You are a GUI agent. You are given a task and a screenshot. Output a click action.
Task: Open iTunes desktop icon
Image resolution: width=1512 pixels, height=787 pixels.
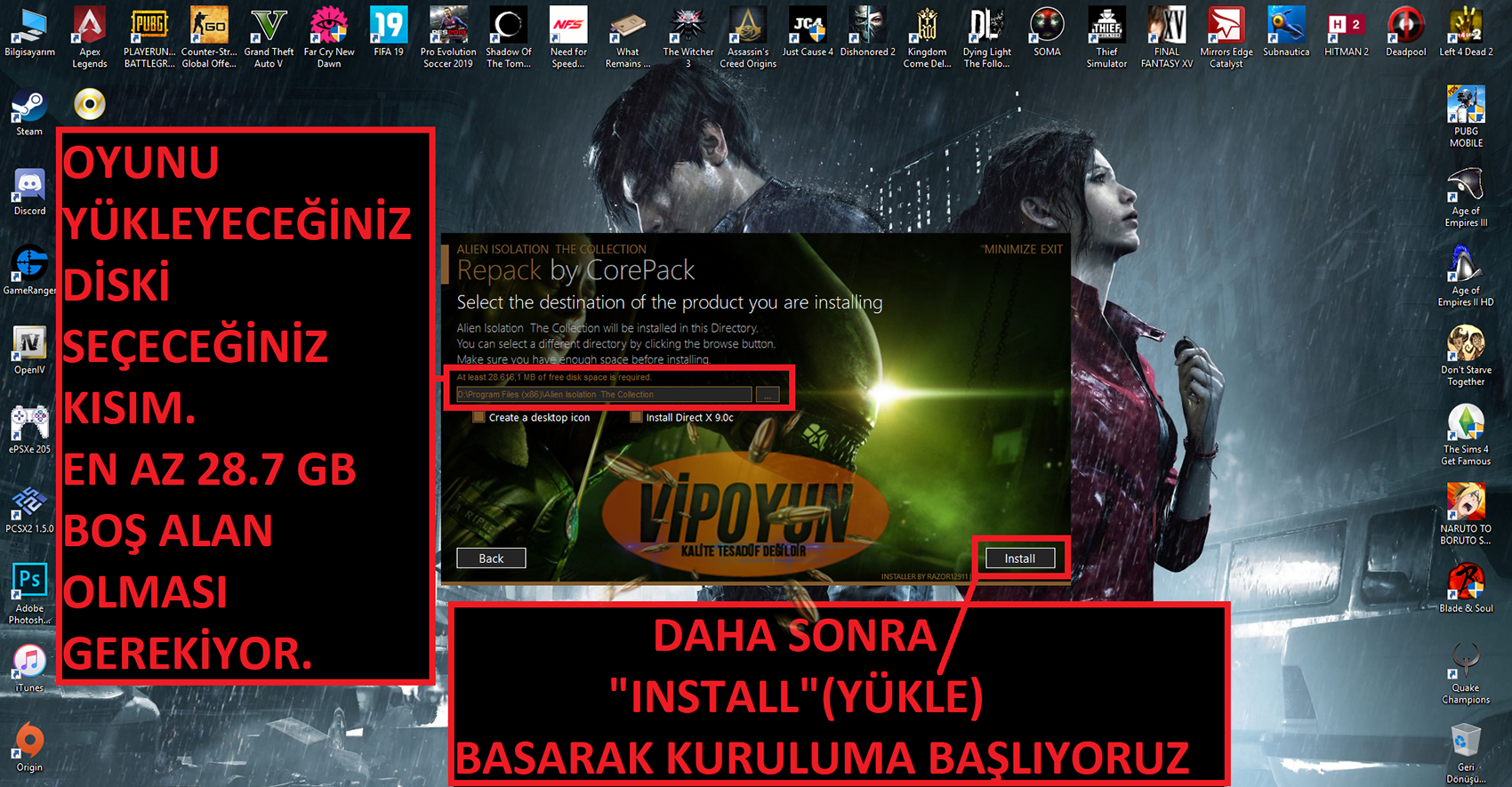pyautogui.click(x=29, y=669)
